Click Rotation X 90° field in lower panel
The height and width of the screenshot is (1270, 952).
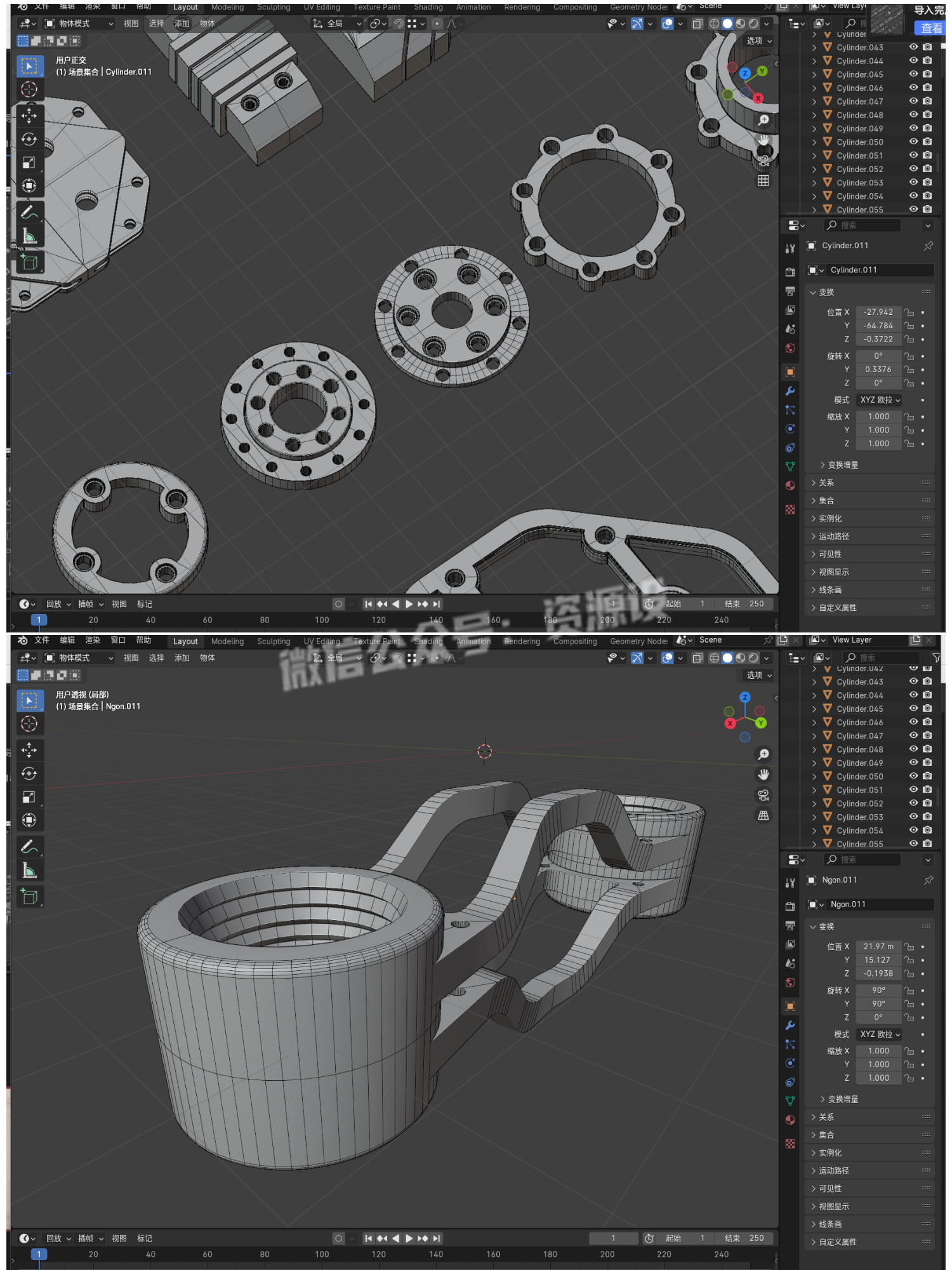coord(878,991)
